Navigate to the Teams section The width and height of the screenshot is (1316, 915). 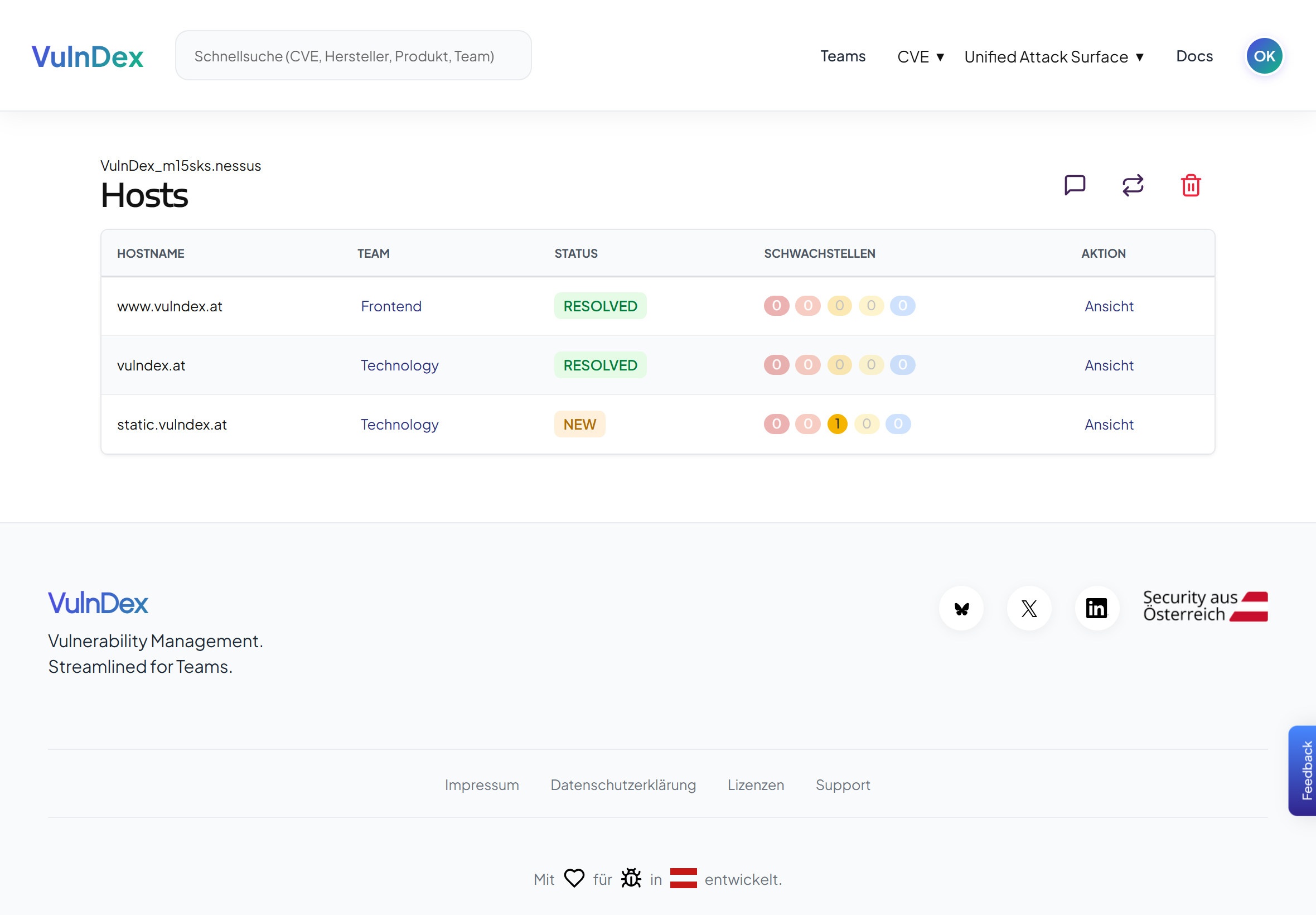tap(843, 56)
